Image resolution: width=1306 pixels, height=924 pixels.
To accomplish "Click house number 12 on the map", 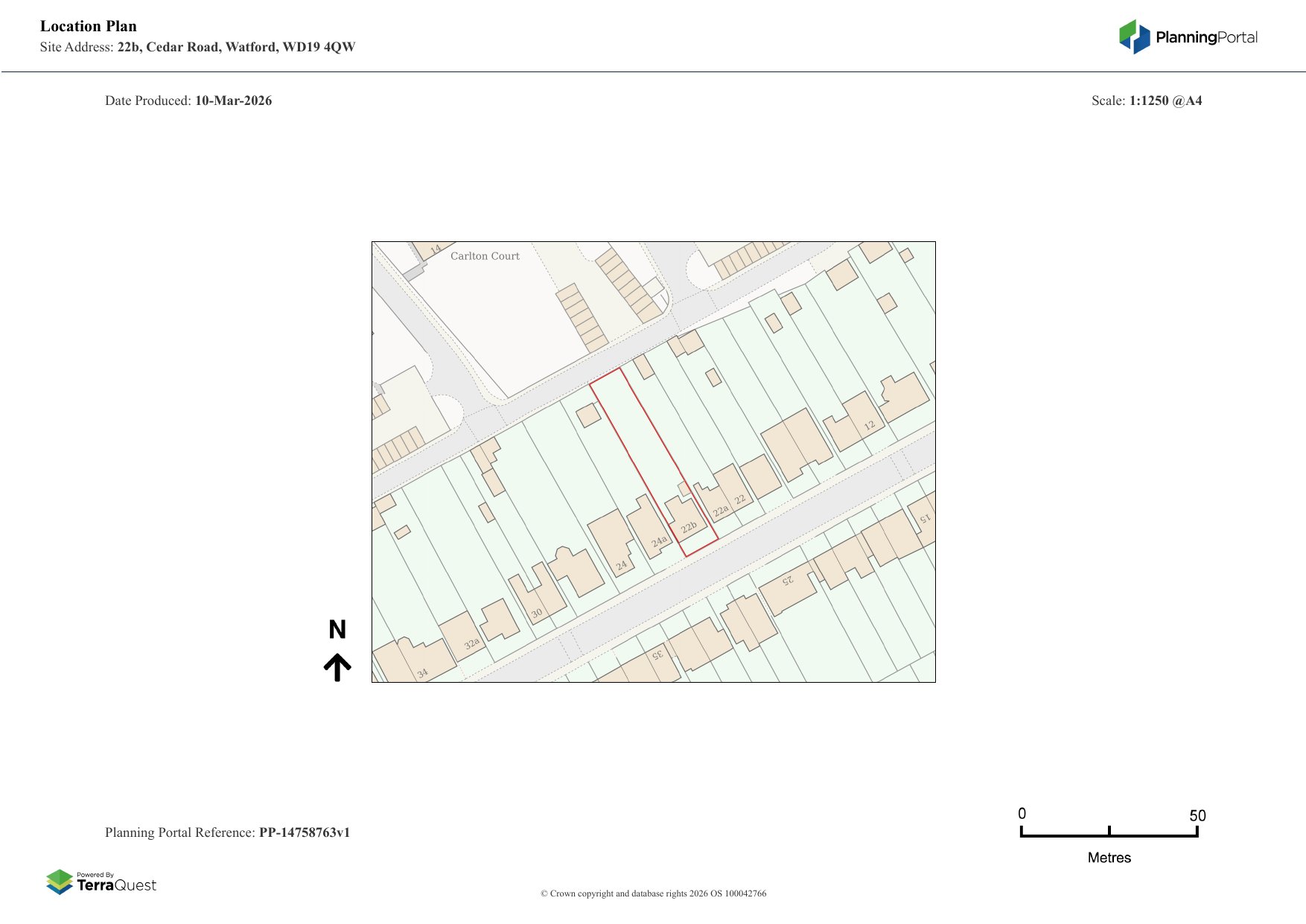I will [869, 426].
